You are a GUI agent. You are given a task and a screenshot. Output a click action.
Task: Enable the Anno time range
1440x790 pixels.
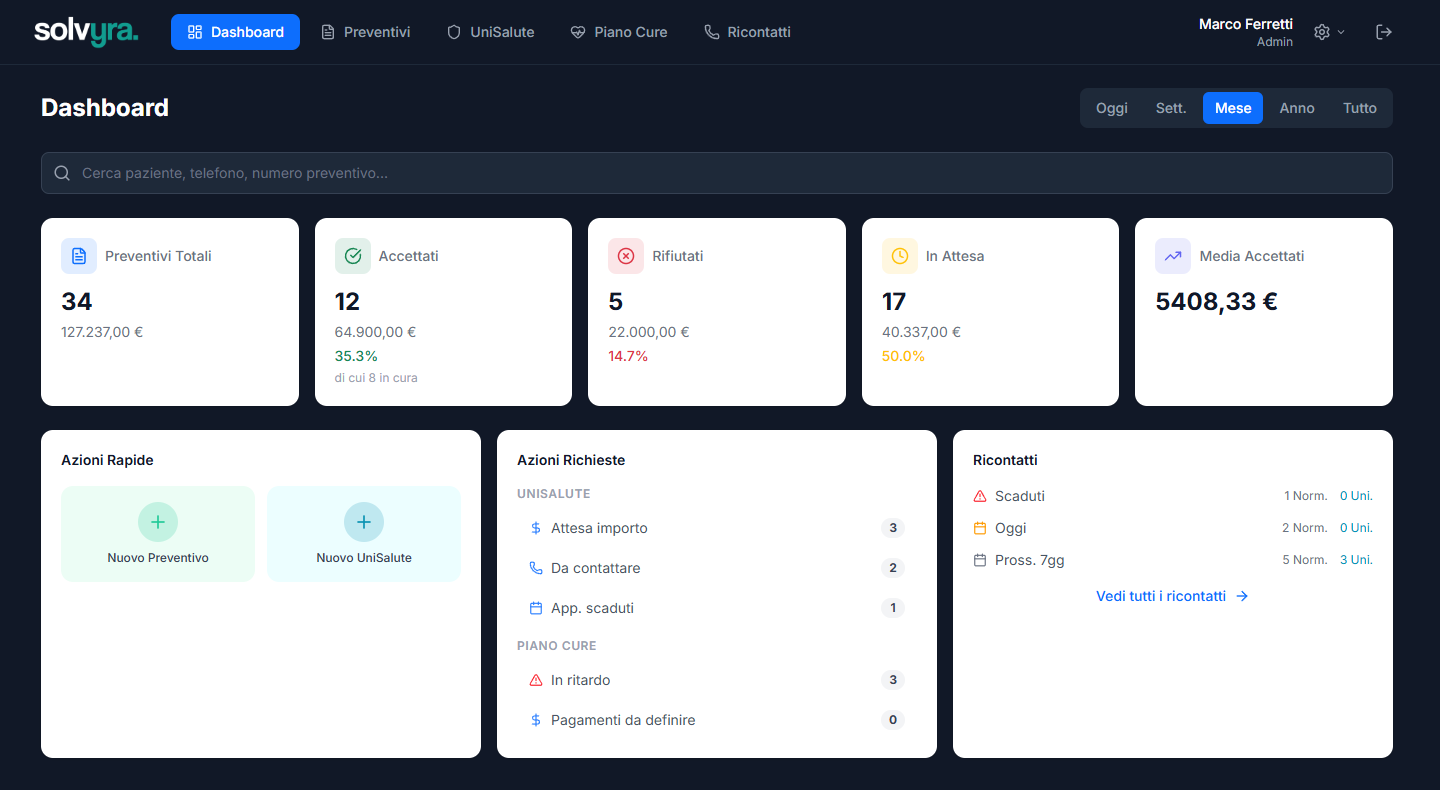(x=1296, y=107)
